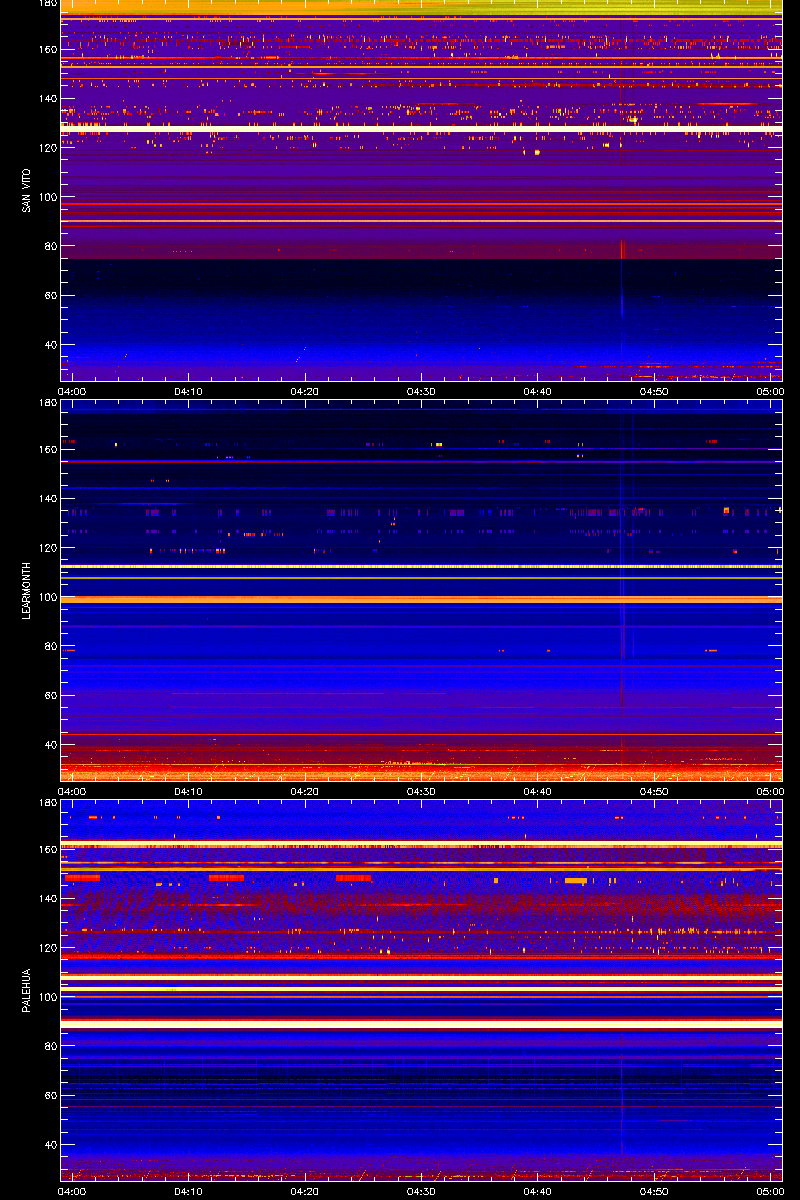Screen dimensions: 800x1200
Task: Pick 04:40 time label under Palehua panel
Action: (x=538, y=1191)
